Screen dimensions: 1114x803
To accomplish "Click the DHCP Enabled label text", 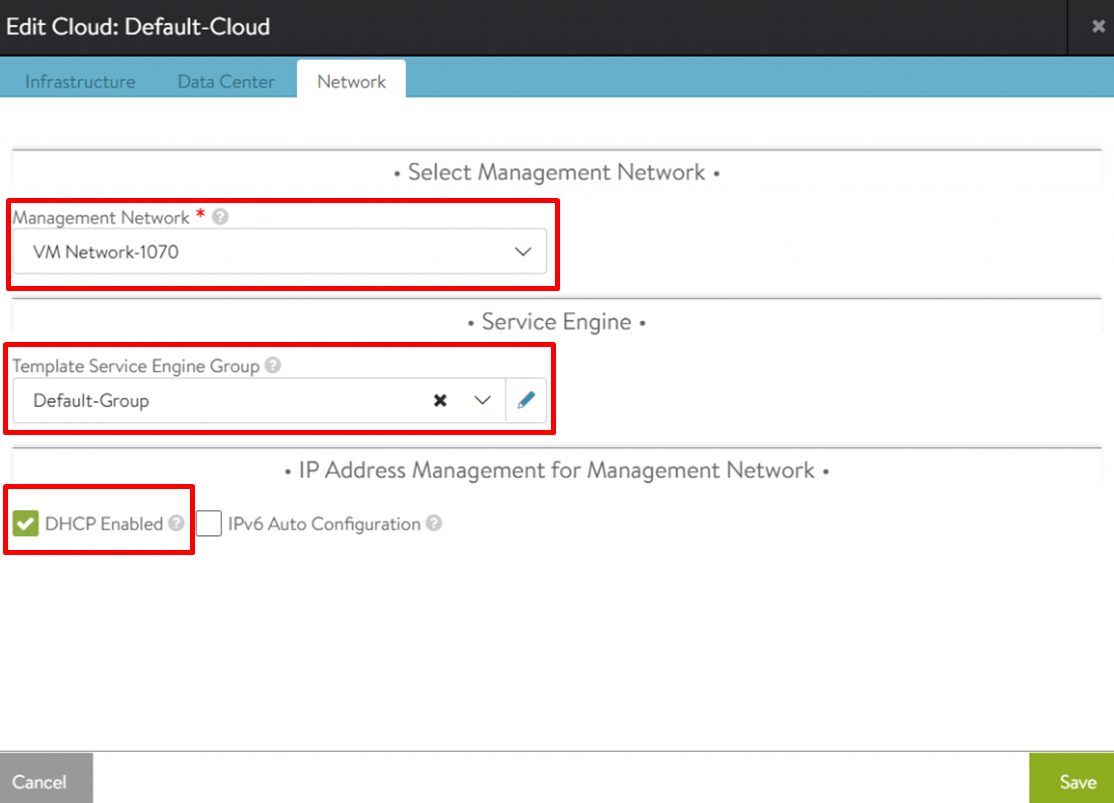I will pos(104,524).
